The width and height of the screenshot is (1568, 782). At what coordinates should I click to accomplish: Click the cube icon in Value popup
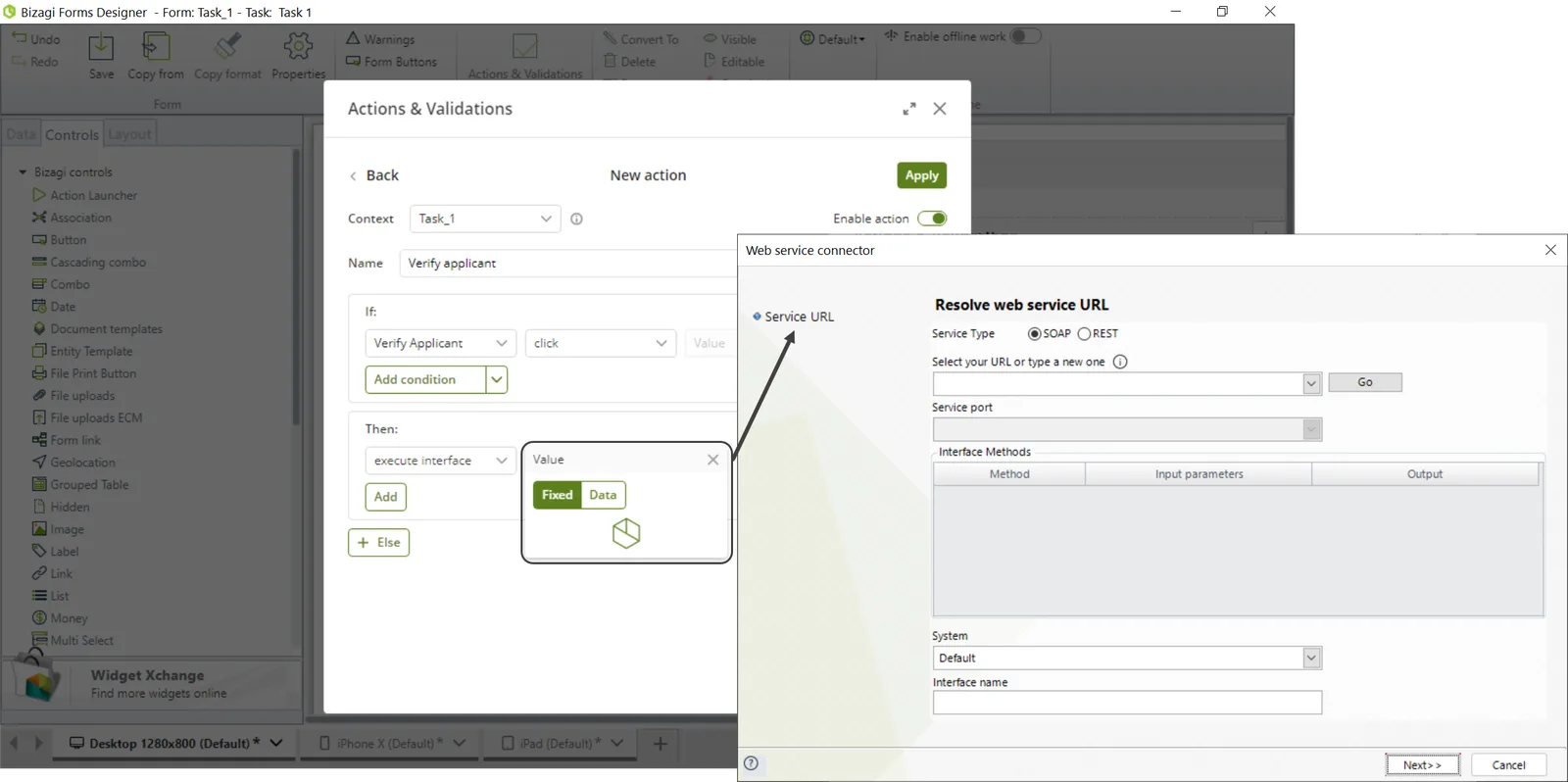(x=626, y=533)
